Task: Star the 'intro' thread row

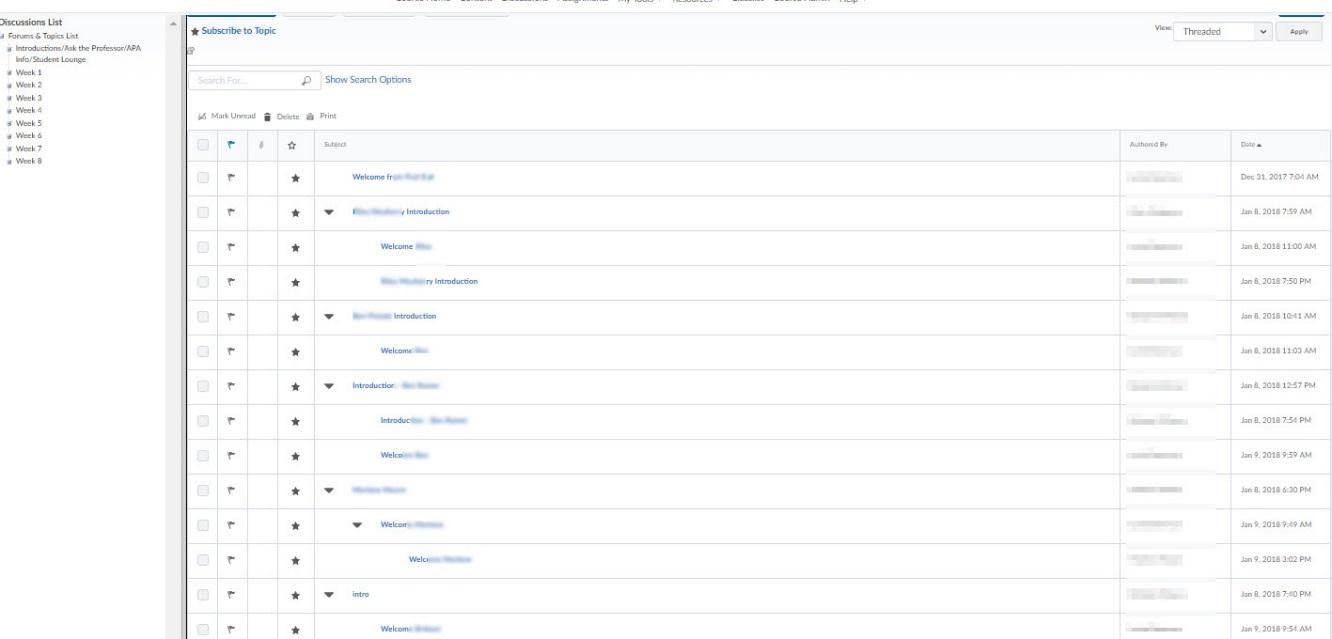Action: coord(295,595)
